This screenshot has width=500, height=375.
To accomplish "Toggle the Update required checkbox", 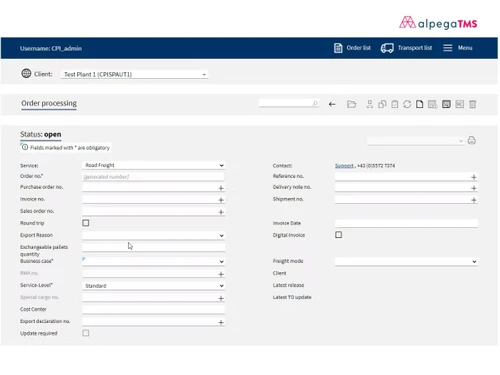I will tap(86, 333).
